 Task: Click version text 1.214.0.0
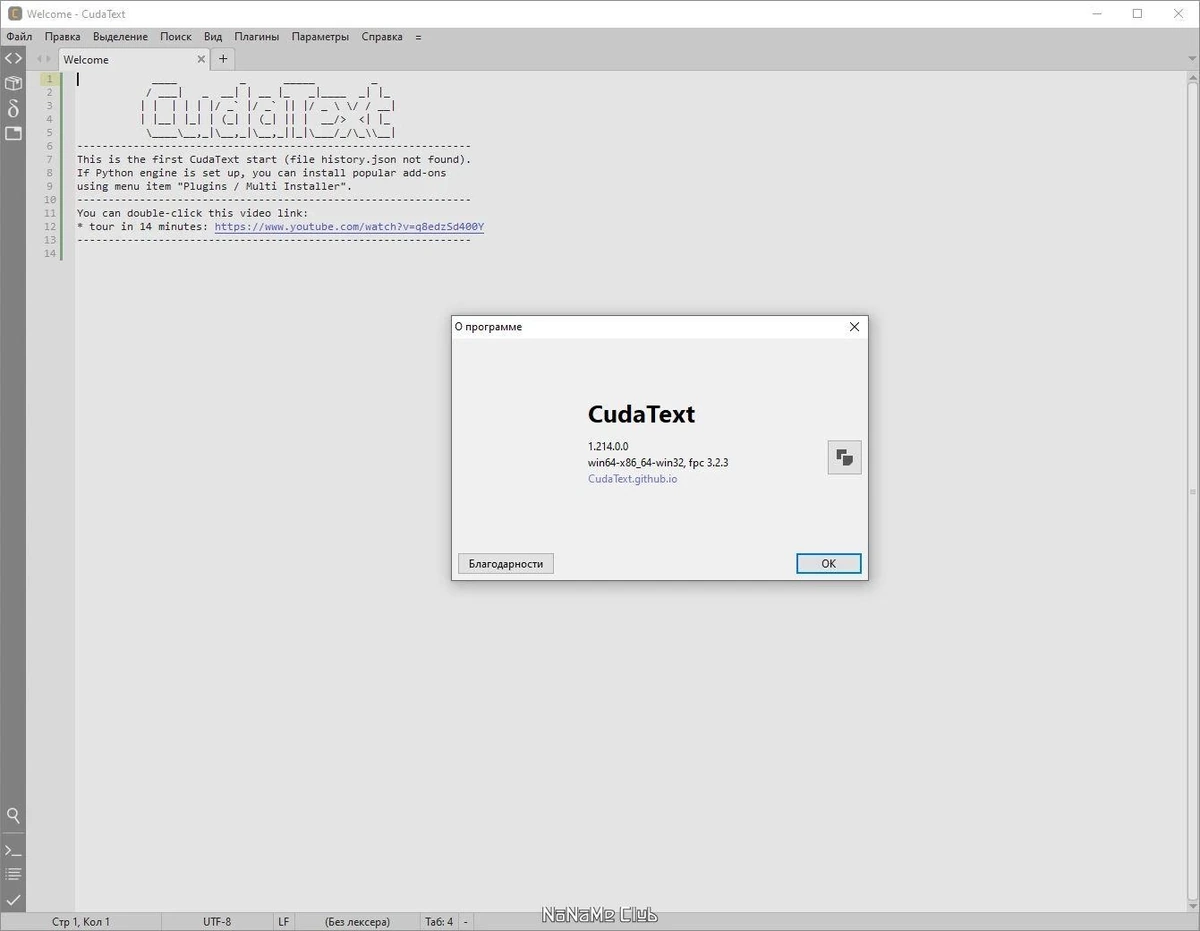(x=608, y=446)
